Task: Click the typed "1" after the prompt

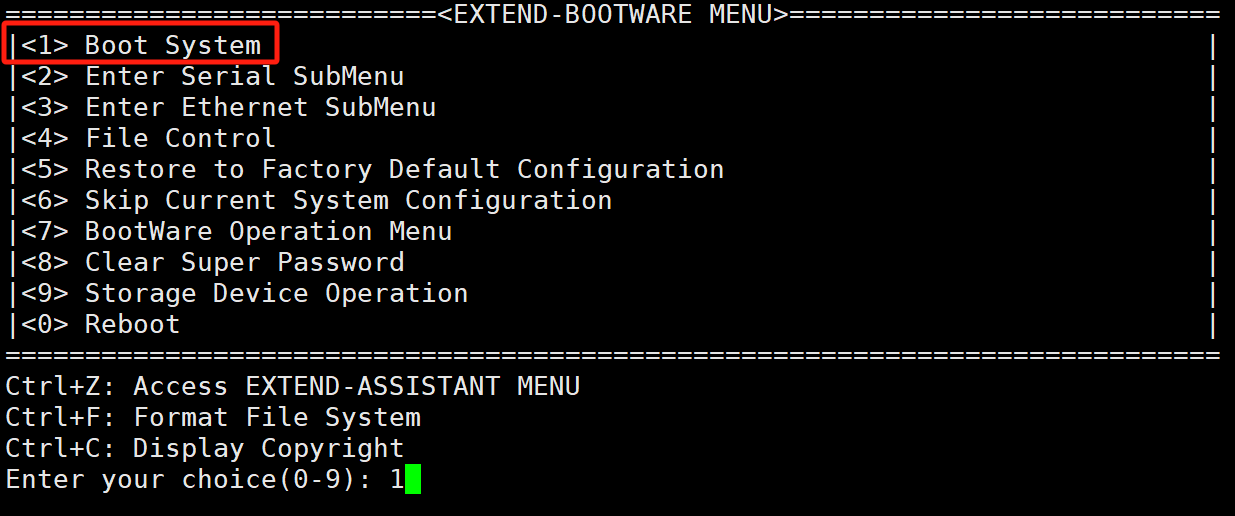Action: point(396,479)
